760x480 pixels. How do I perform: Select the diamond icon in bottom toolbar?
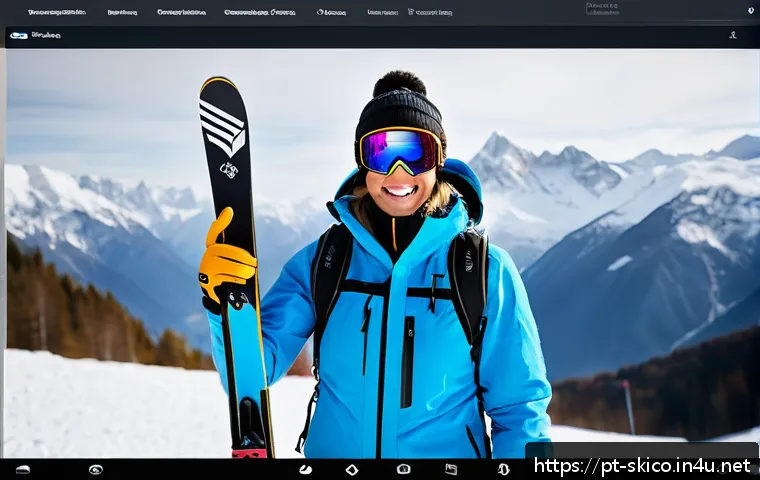(352, 469)
